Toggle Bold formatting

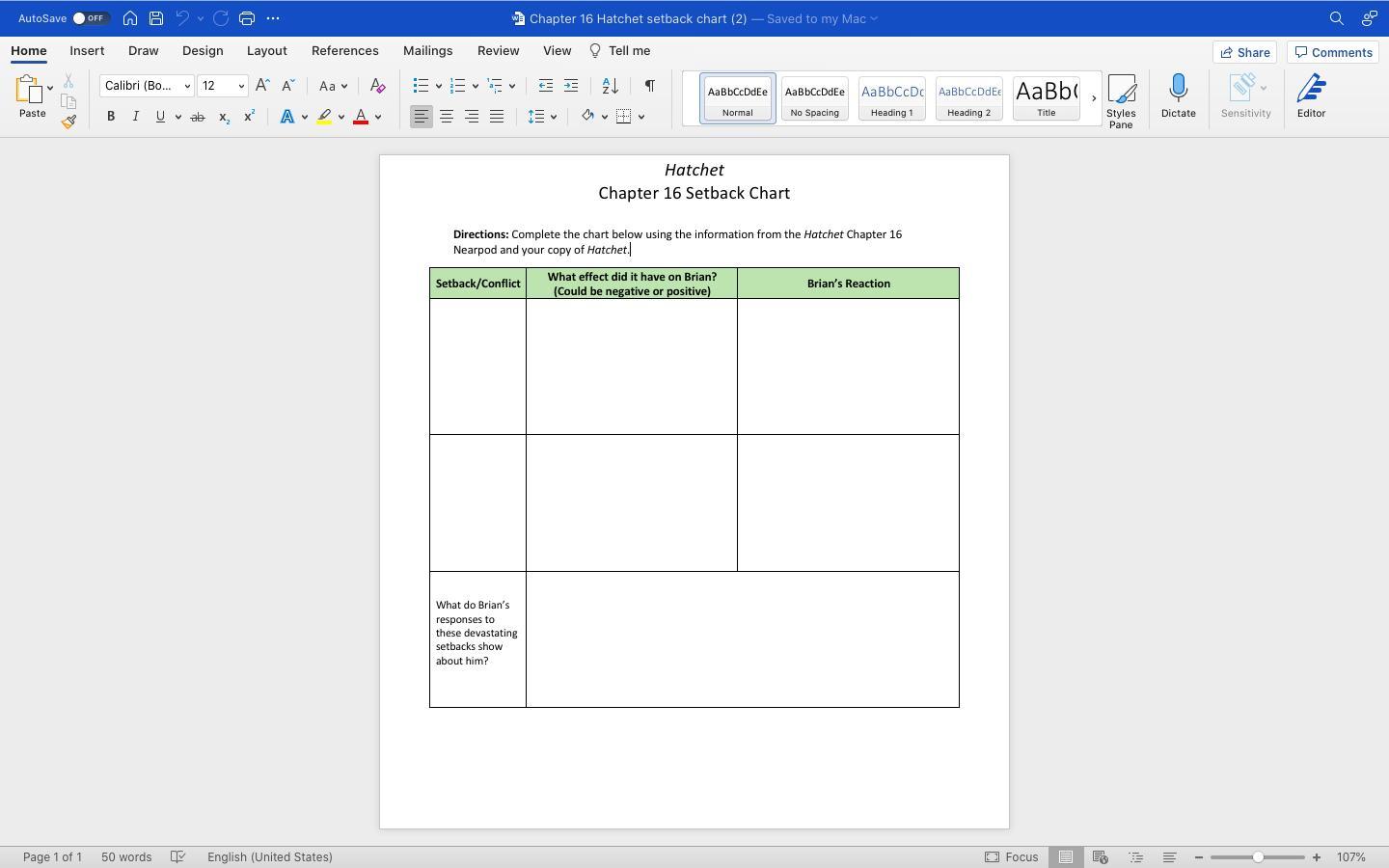point(111,117)
